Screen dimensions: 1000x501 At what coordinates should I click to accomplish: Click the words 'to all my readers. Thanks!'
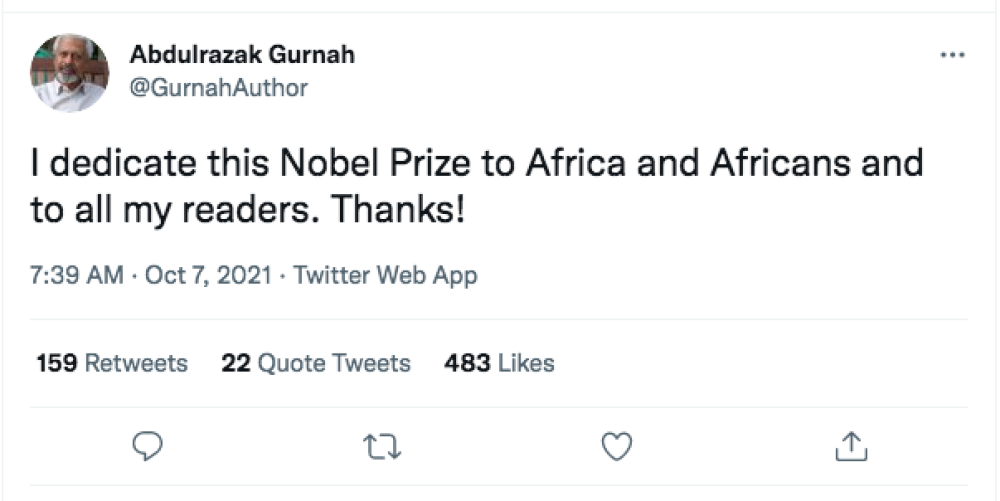pos(248,212)
